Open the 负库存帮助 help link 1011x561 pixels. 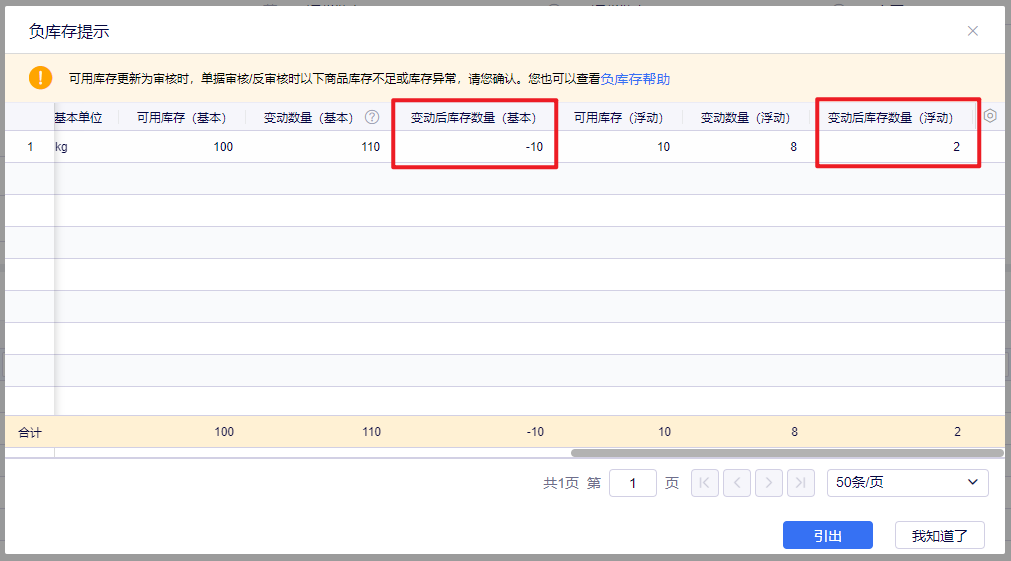pyautogui.click(x=635, y=79)
